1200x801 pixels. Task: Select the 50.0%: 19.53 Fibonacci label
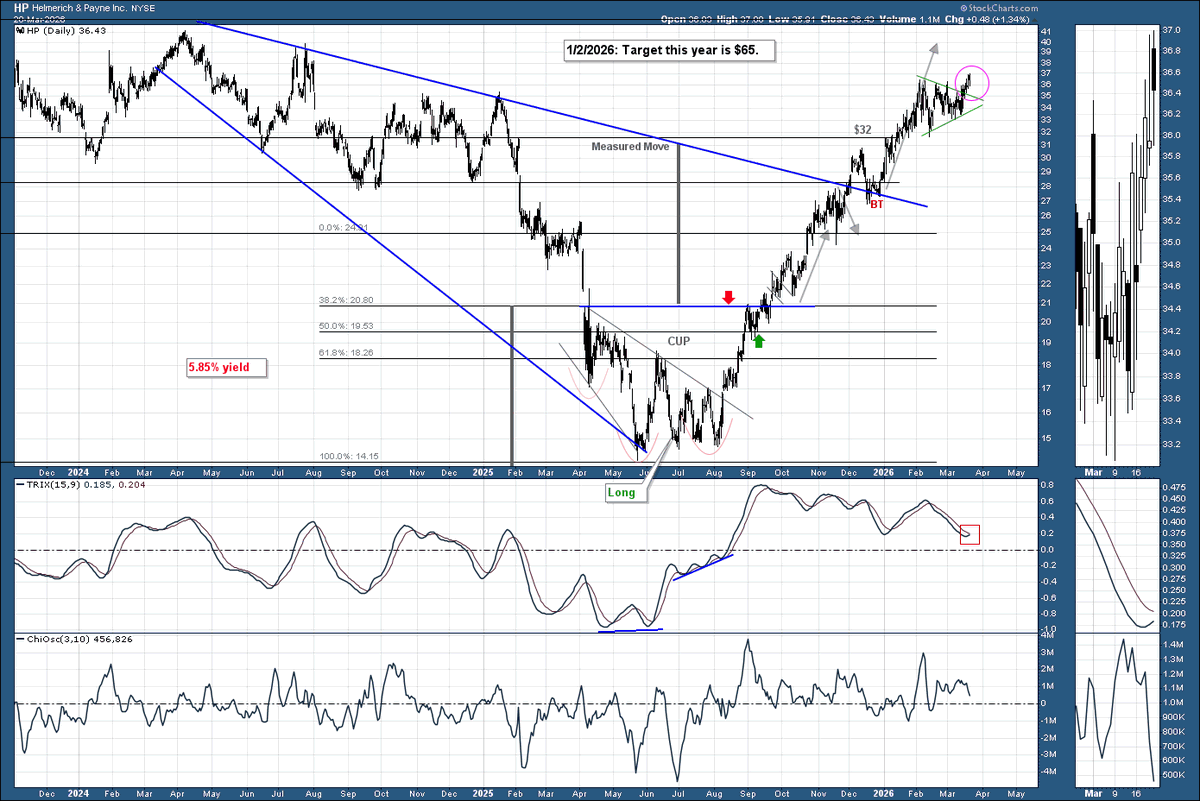[347, 326]
